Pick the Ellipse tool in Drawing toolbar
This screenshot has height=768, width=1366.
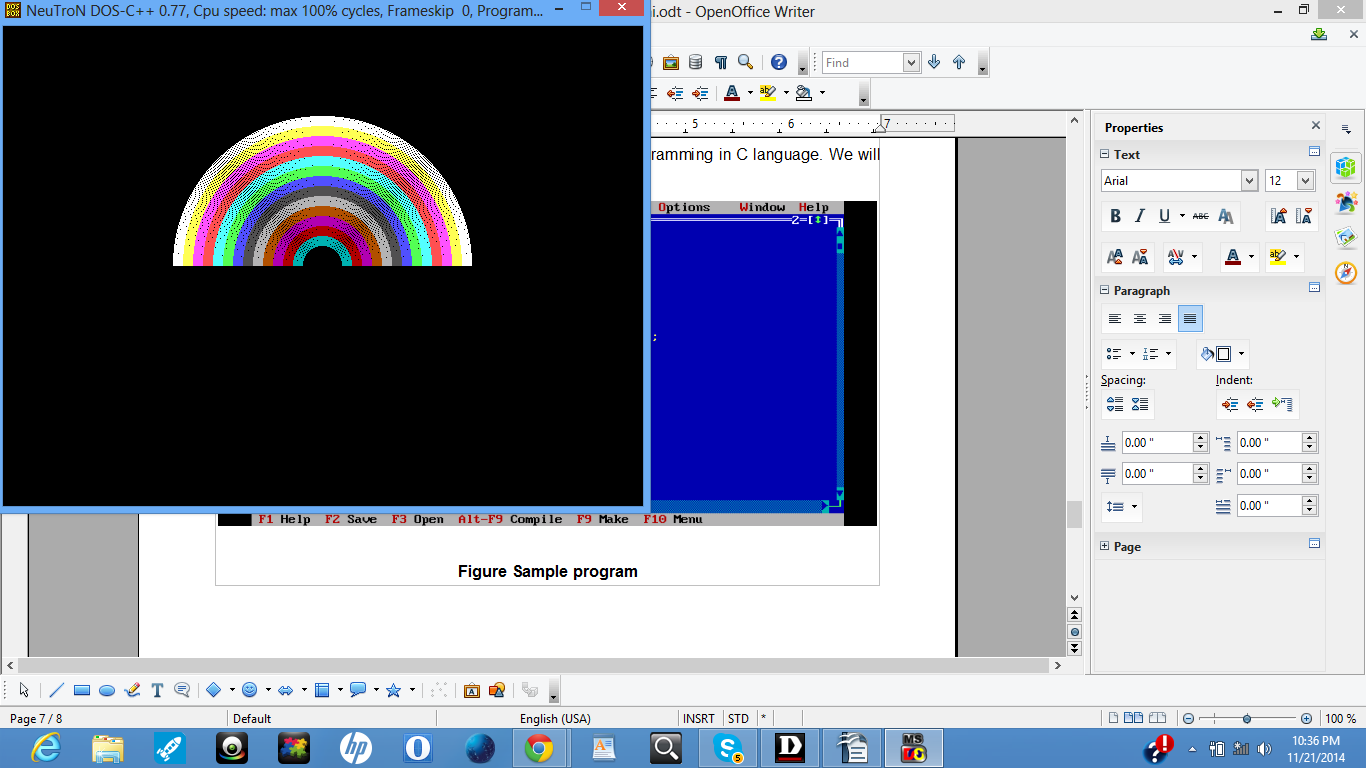click(107, 690)
